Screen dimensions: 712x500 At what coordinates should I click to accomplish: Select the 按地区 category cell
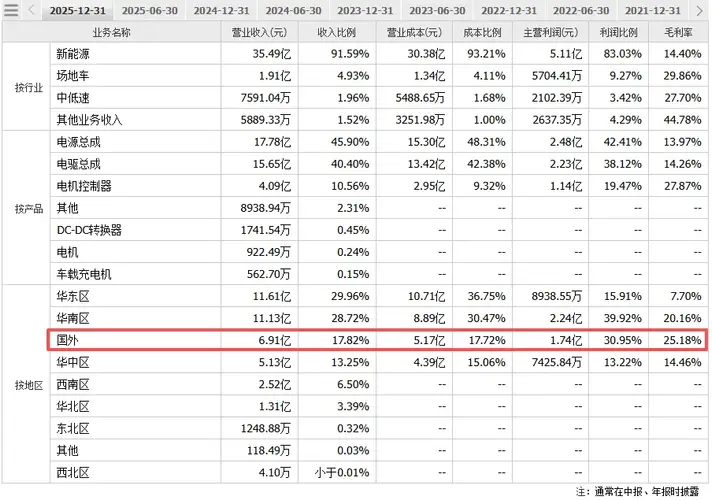tap(26, 385)
